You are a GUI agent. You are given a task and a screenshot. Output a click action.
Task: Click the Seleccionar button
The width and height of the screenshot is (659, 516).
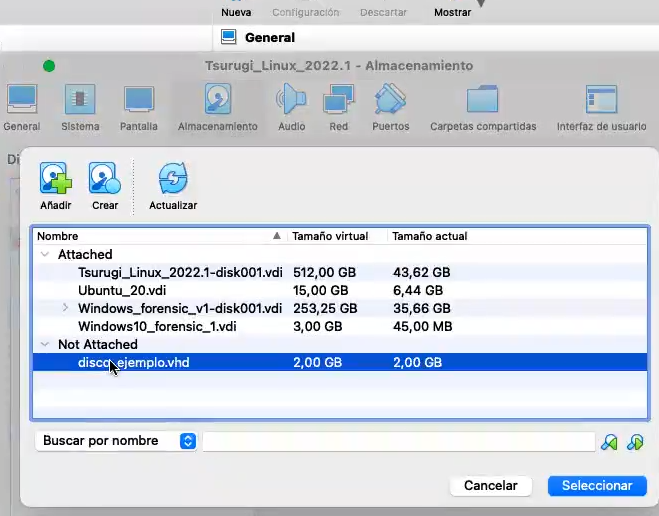[597, 486]
